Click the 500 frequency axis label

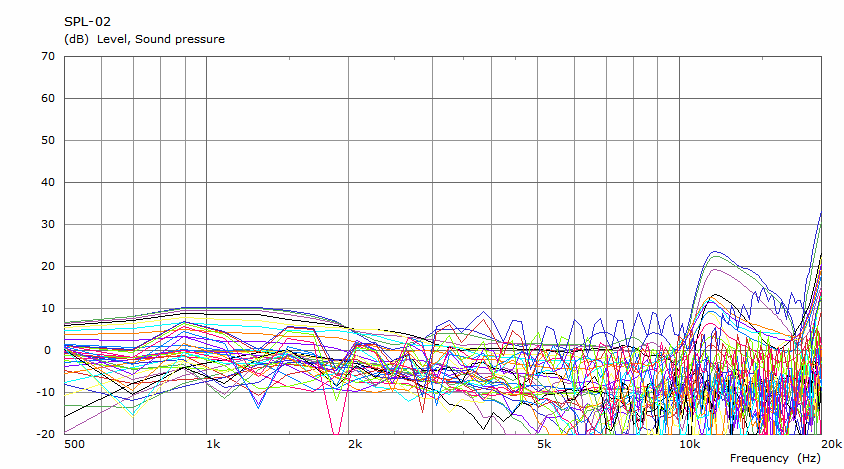tap(75, 444)
